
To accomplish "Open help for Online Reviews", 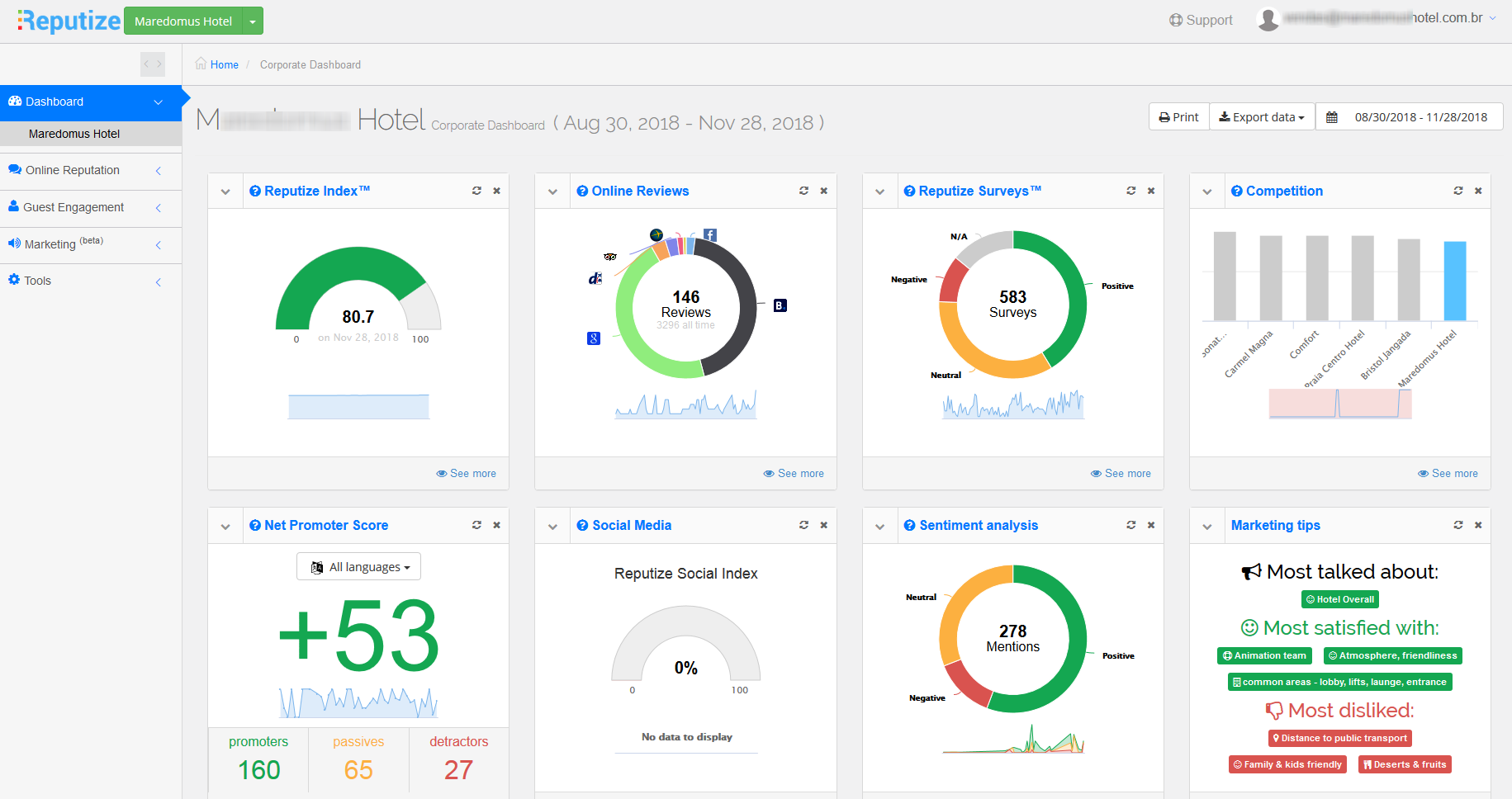I will pos(582,191).
